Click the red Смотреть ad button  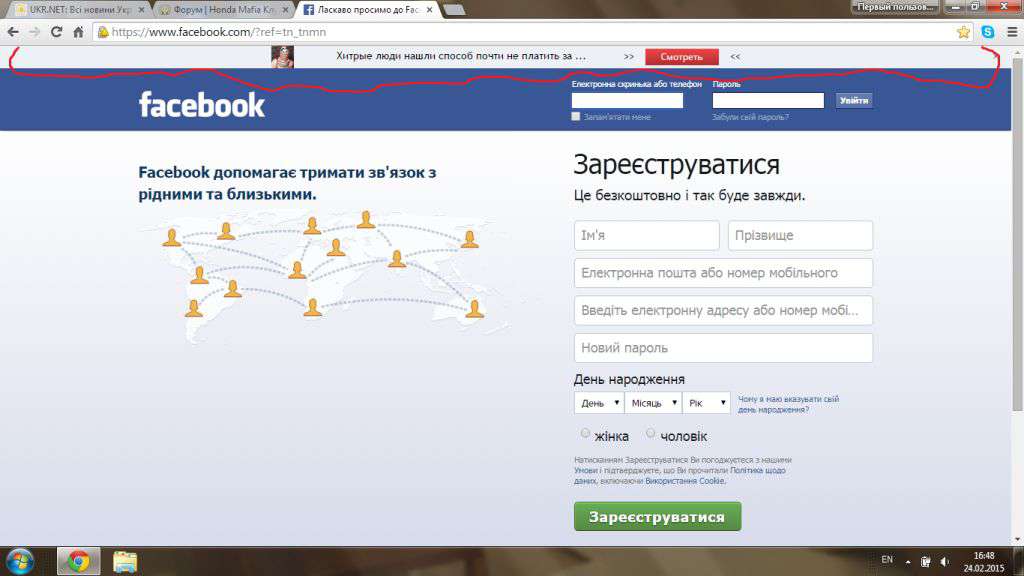pyautogui.click(x=681, y=57)
